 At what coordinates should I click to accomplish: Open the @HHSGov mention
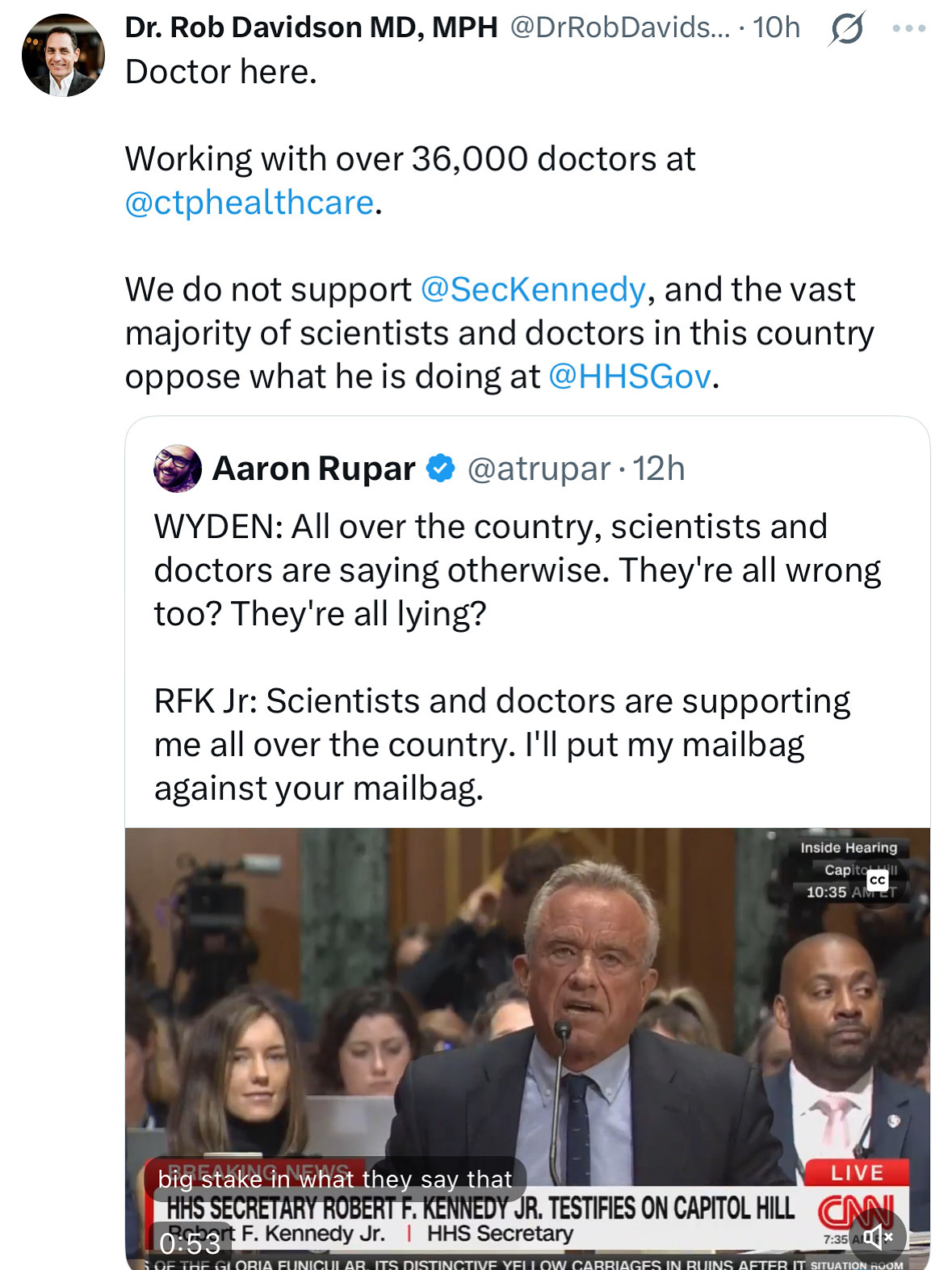pos(630,376)
